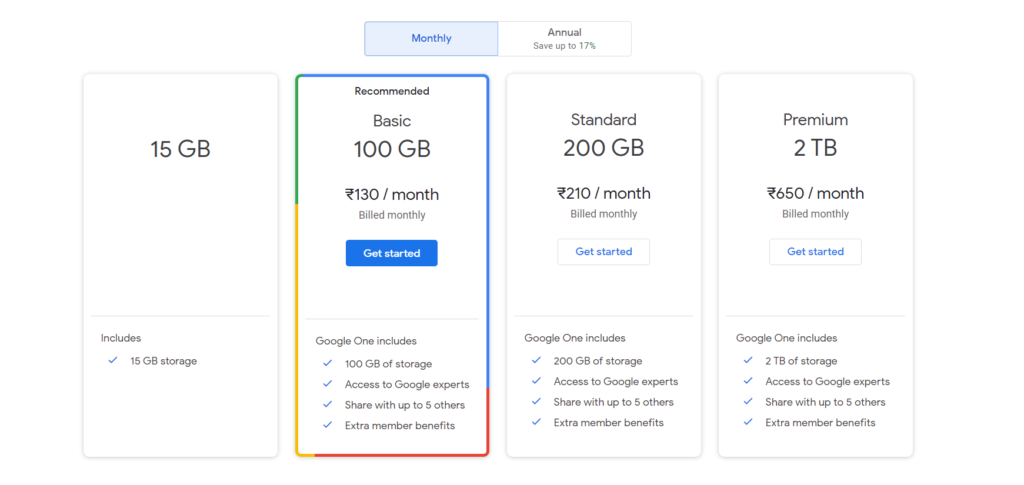Click "Save up to 17%" text

click(564, 46)
